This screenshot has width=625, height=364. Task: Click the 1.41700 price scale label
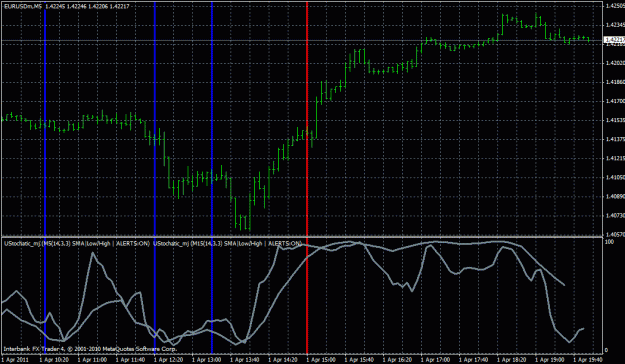tap(615, 101)
